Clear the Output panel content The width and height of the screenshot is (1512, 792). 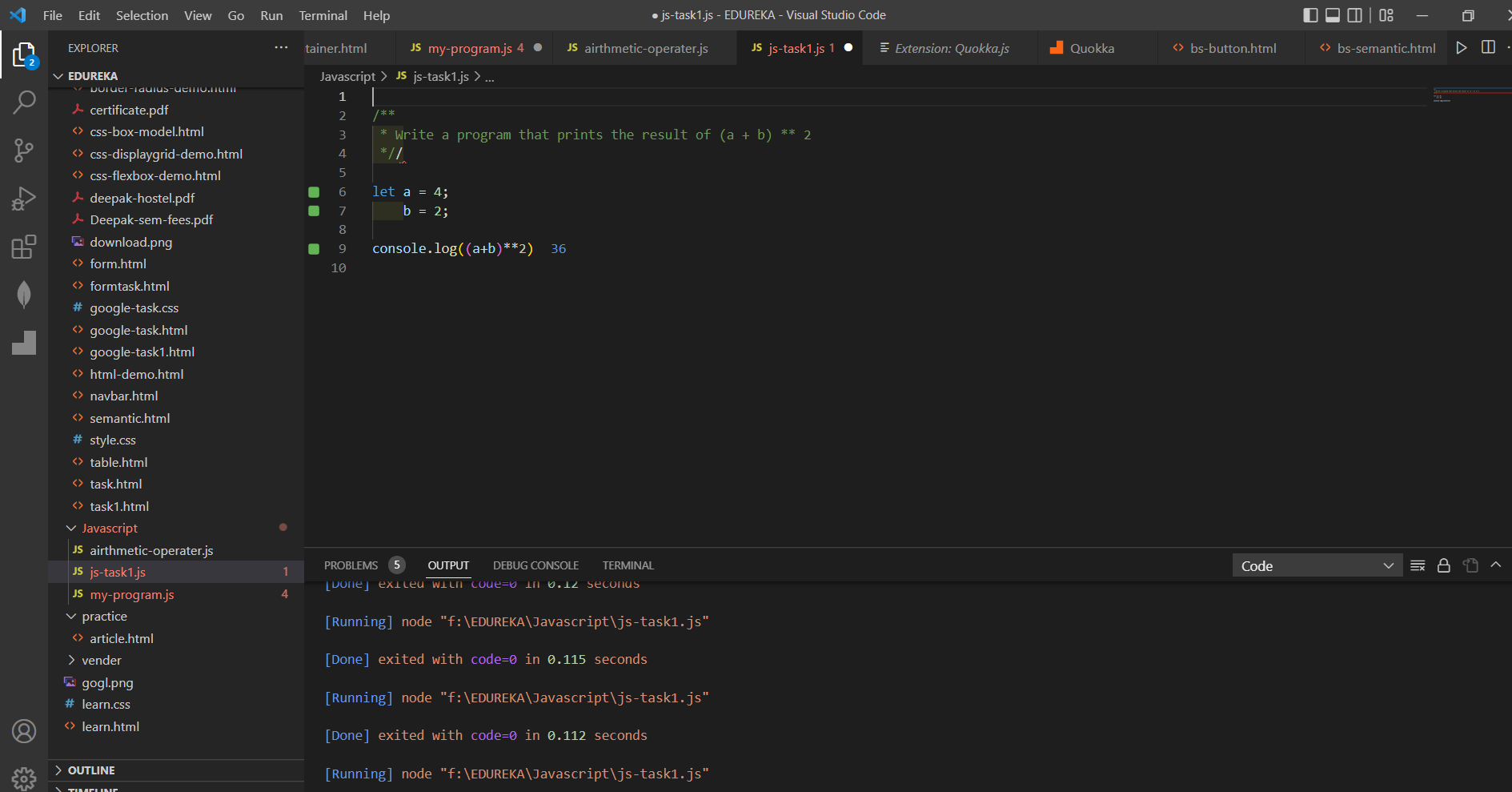[1417, 565]
